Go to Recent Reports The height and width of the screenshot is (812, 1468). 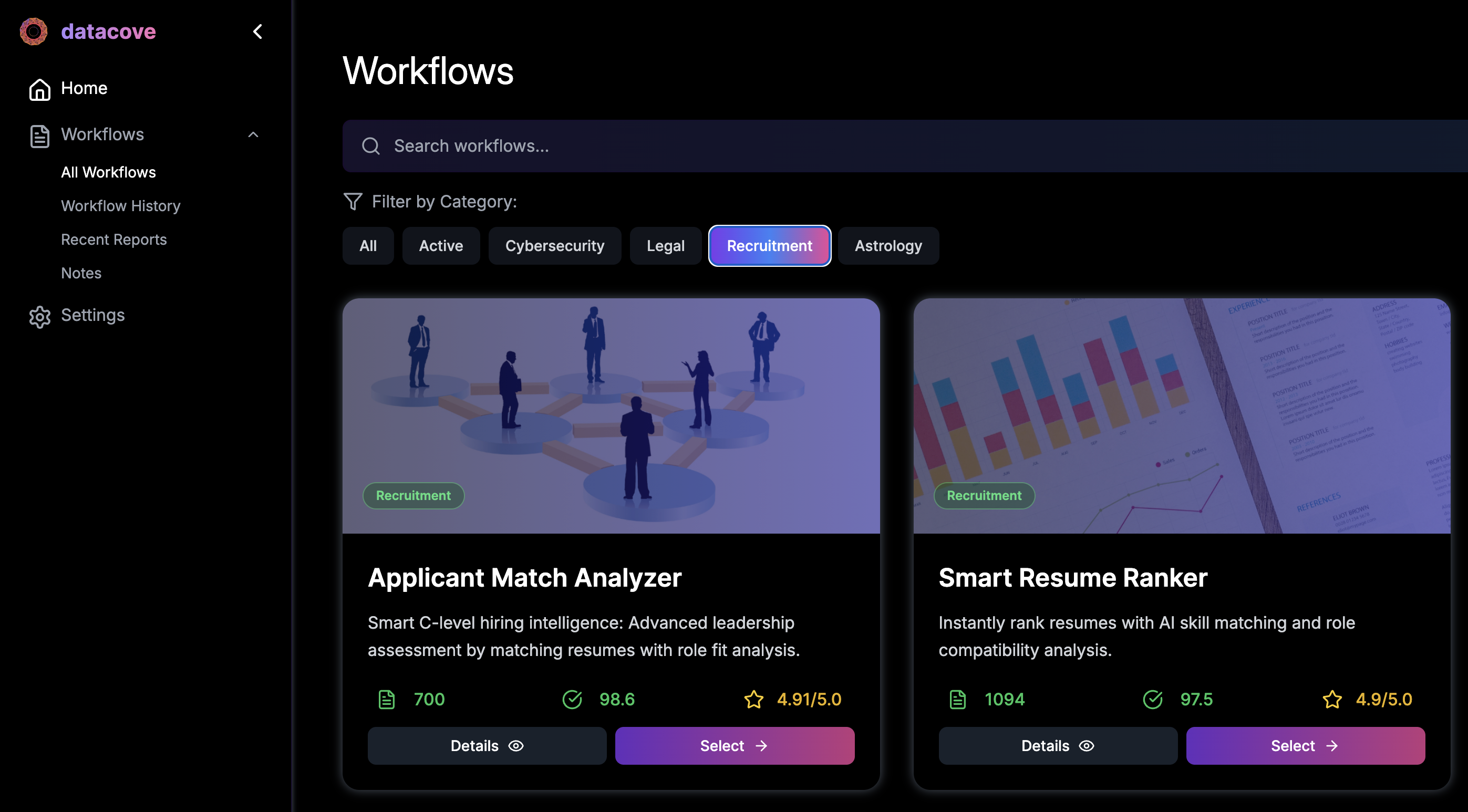[x=113, y=240]
